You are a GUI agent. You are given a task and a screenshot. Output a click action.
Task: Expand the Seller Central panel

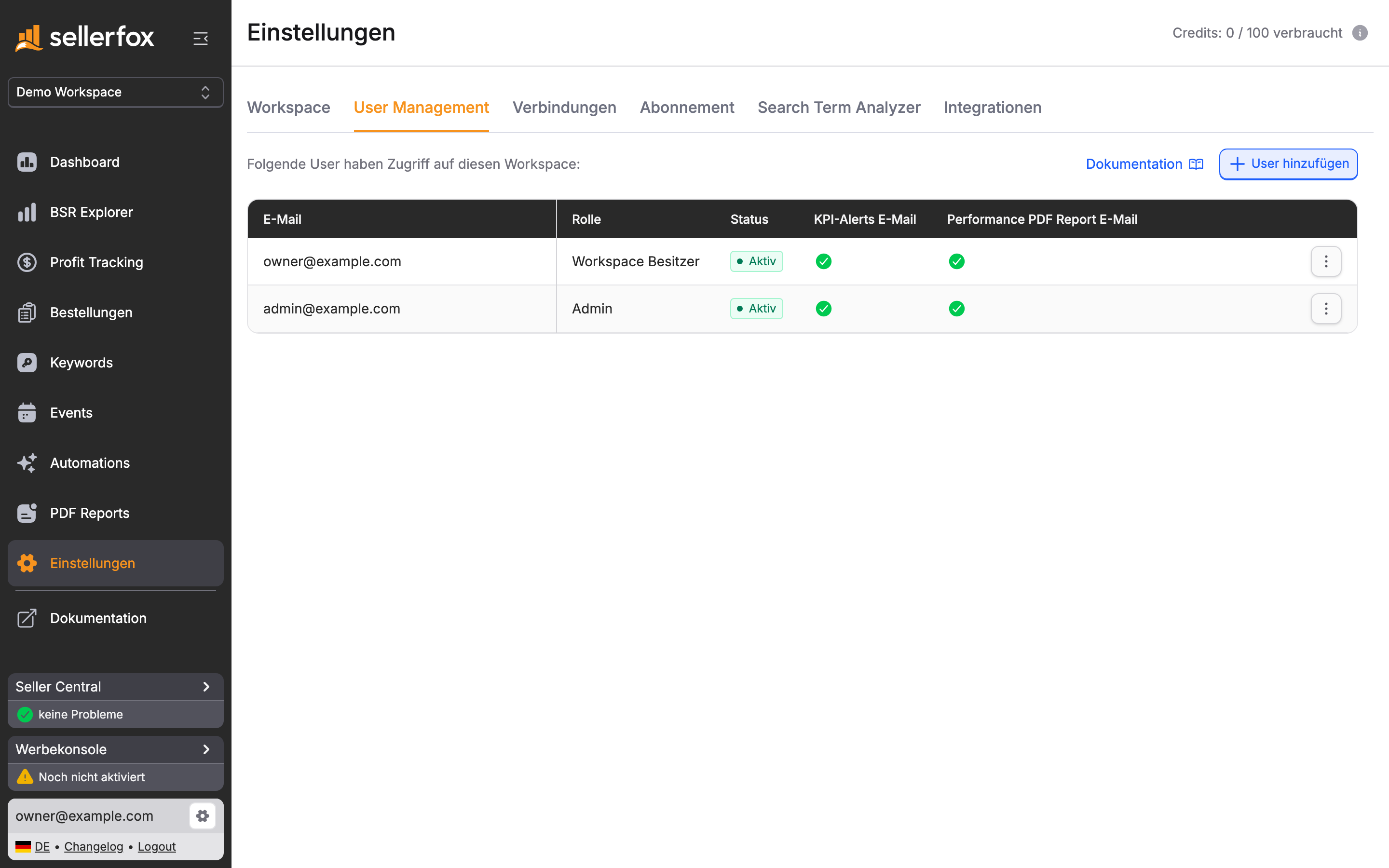[x=115, y=687]
